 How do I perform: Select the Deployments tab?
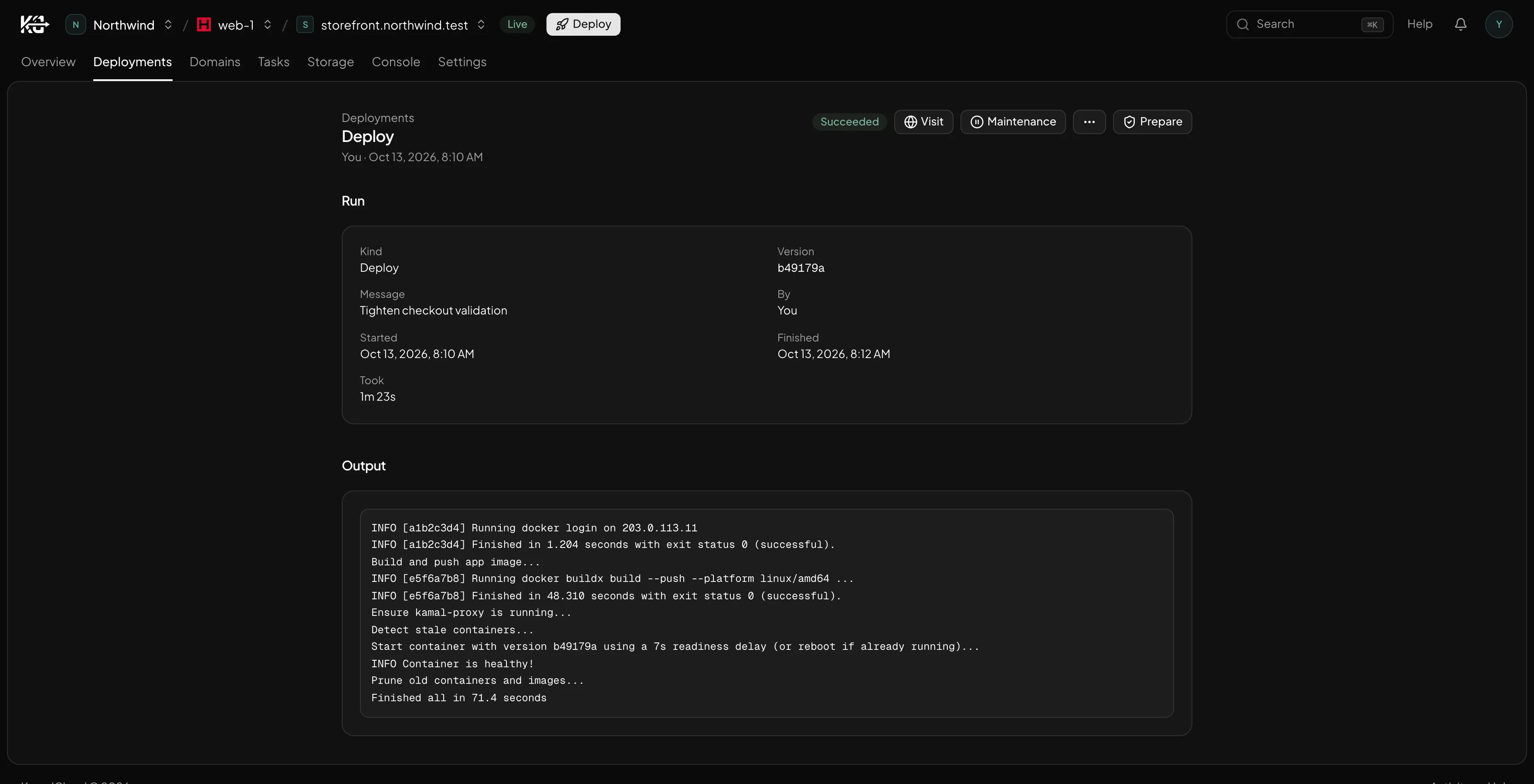[x=132, y=62]
